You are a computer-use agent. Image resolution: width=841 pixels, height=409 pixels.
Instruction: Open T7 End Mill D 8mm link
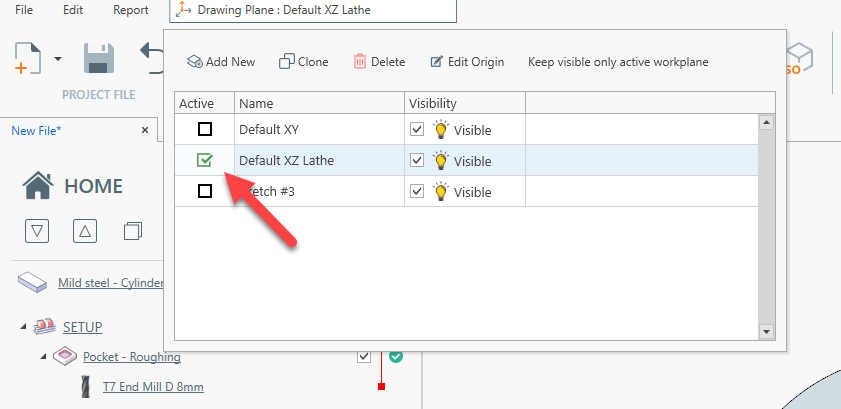(153, 386)
